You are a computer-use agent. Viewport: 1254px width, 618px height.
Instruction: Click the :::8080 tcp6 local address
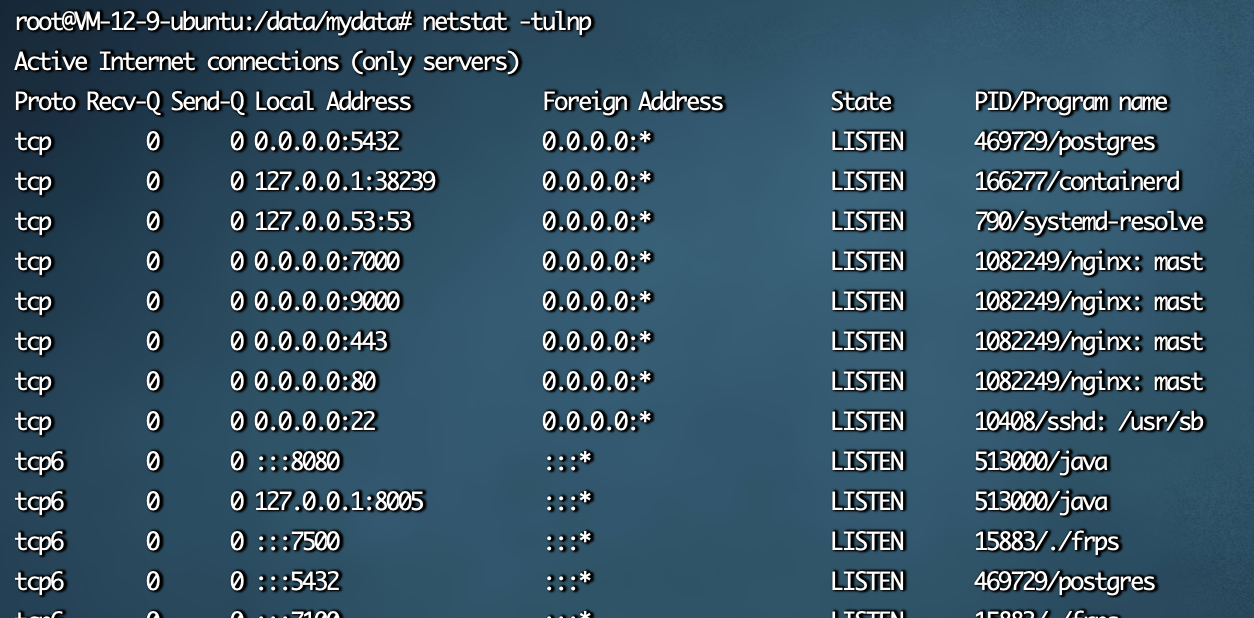297,461
